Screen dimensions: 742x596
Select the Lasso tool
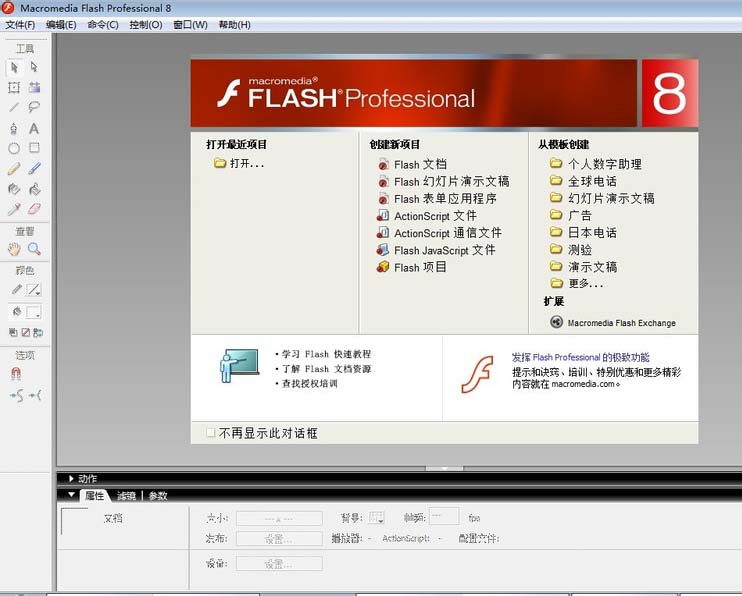pos(34,107)
